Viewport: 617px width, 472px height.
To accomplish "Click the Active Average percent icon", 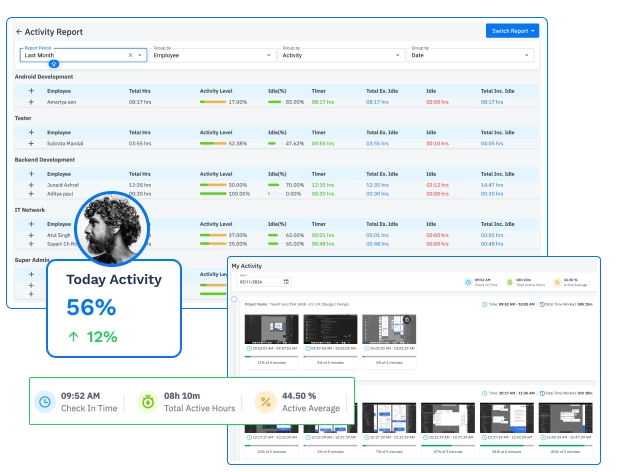I will click(264, 401).
